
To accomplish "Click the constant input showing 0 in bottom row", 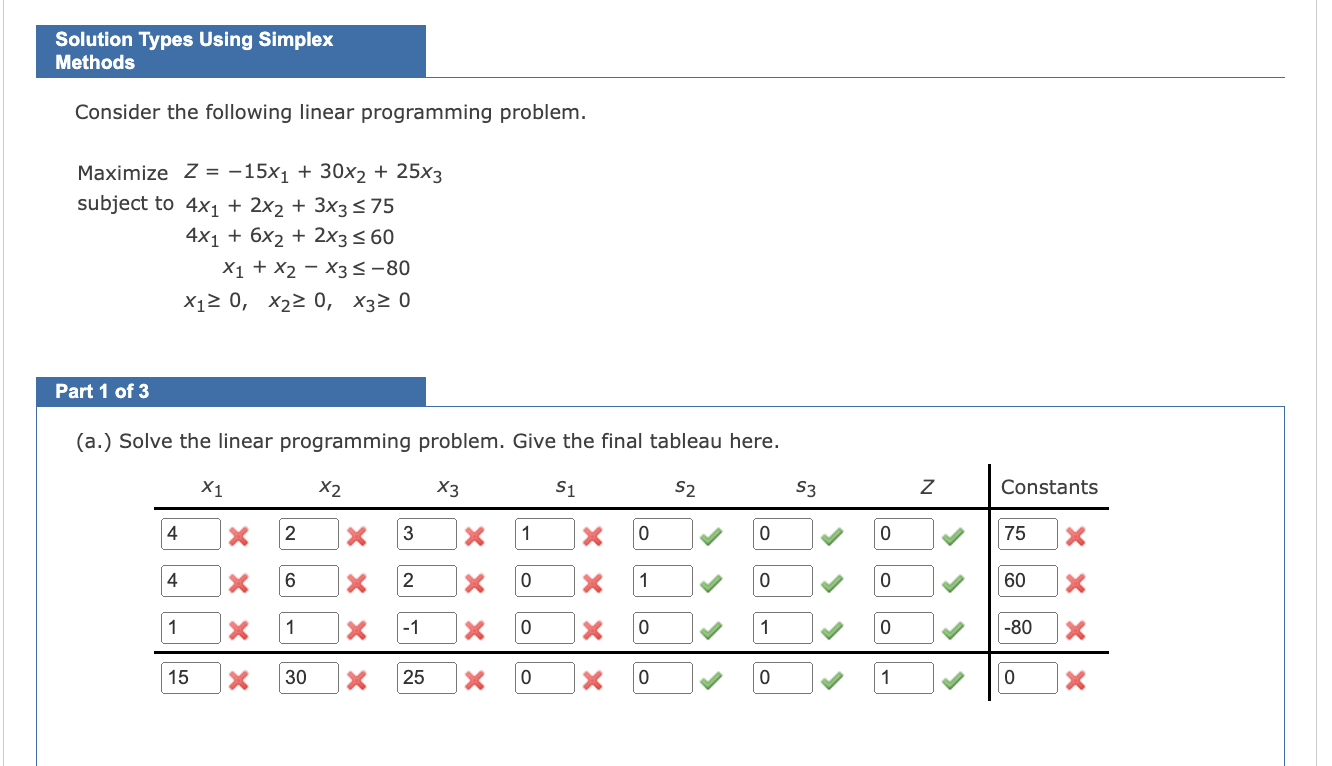I will coord(1028,677).
